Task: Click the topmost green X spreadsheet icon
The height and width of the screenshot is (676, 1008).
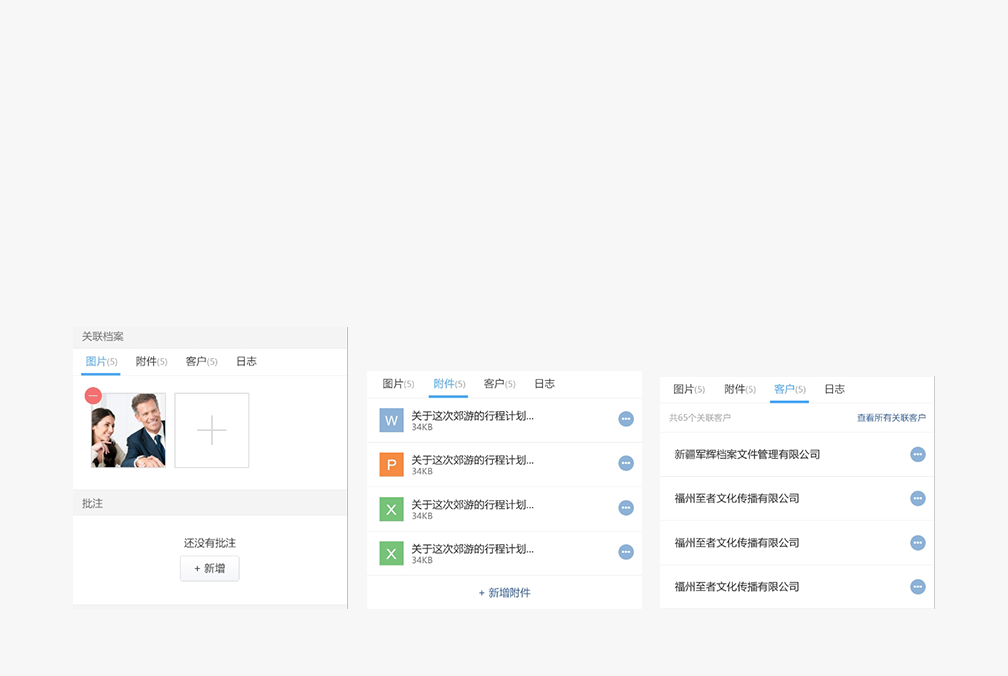Action: [x=391, y=509]
